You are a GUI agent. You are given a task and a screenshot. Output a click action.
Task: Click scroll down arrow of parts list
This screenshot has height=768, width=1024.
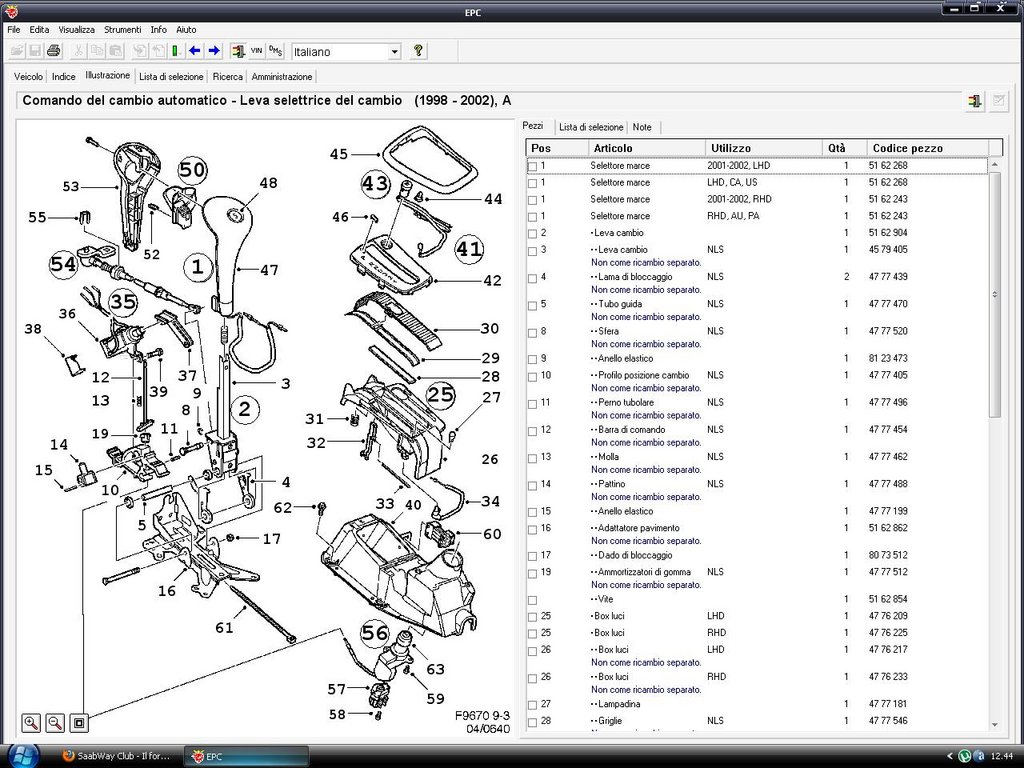pyautogui.click(x=995, y=724)
